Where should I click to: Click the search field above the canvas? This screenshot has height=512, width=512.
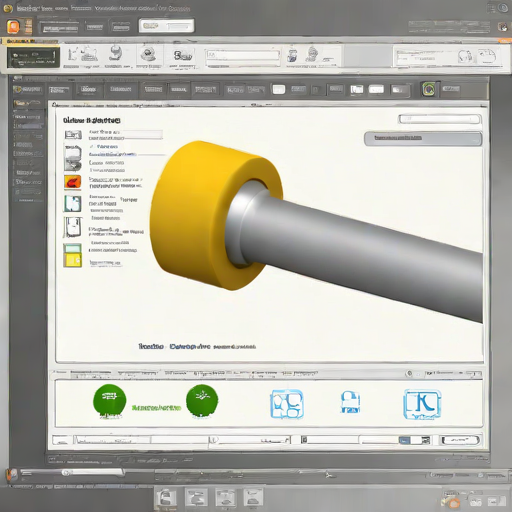pyautogui.click(x=440, y=119)
